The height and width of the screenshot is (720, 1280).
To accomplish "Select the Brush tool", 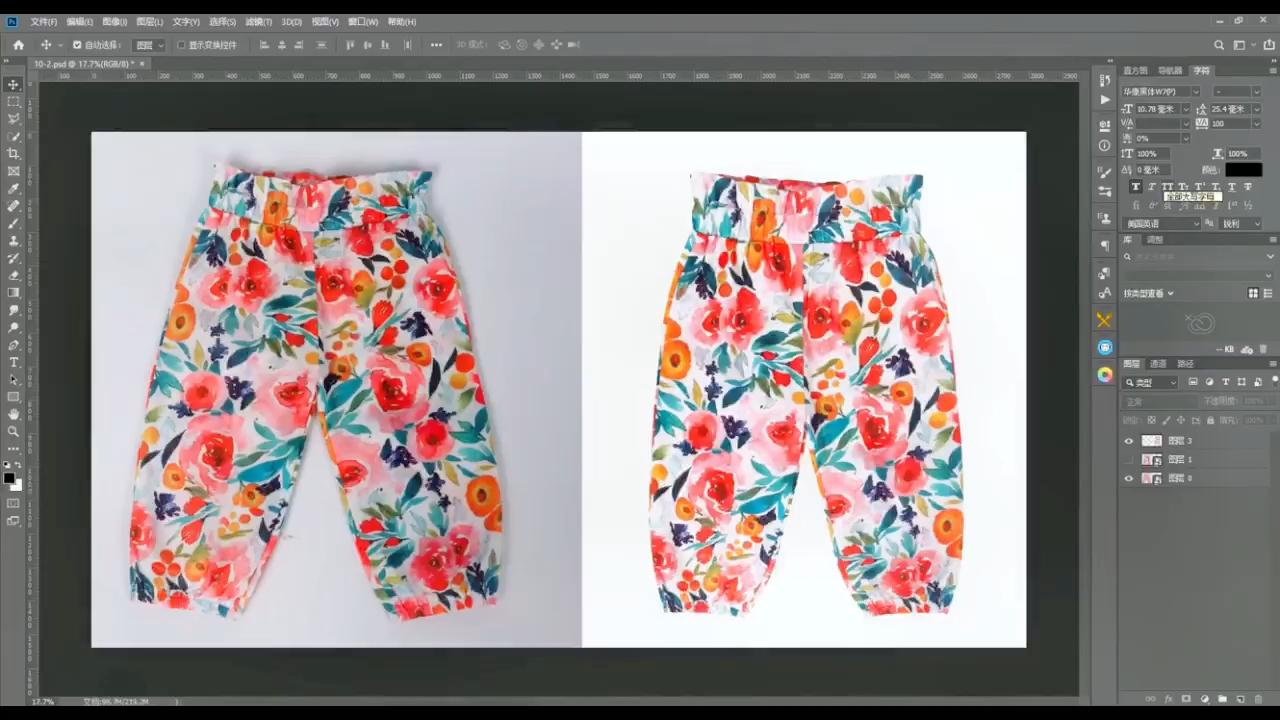I will click(x=13, y=223).
